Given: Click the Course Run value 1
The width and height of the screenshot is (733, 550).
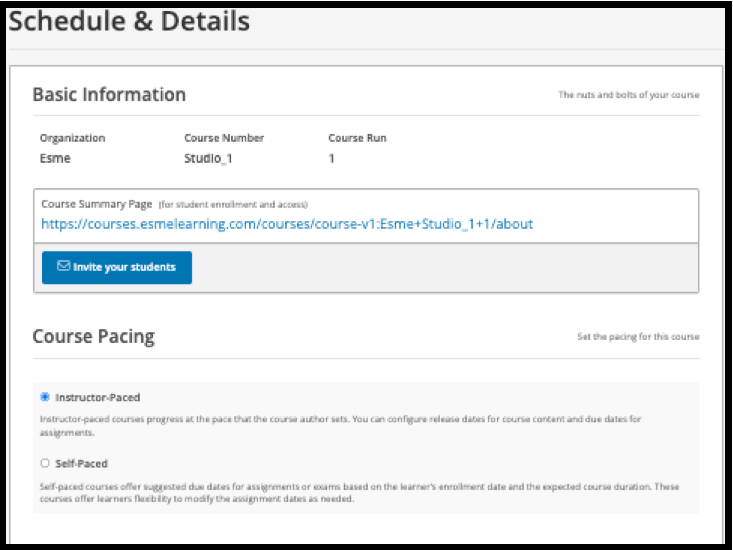Looking at the screenshot, I should tap(331, 158).
